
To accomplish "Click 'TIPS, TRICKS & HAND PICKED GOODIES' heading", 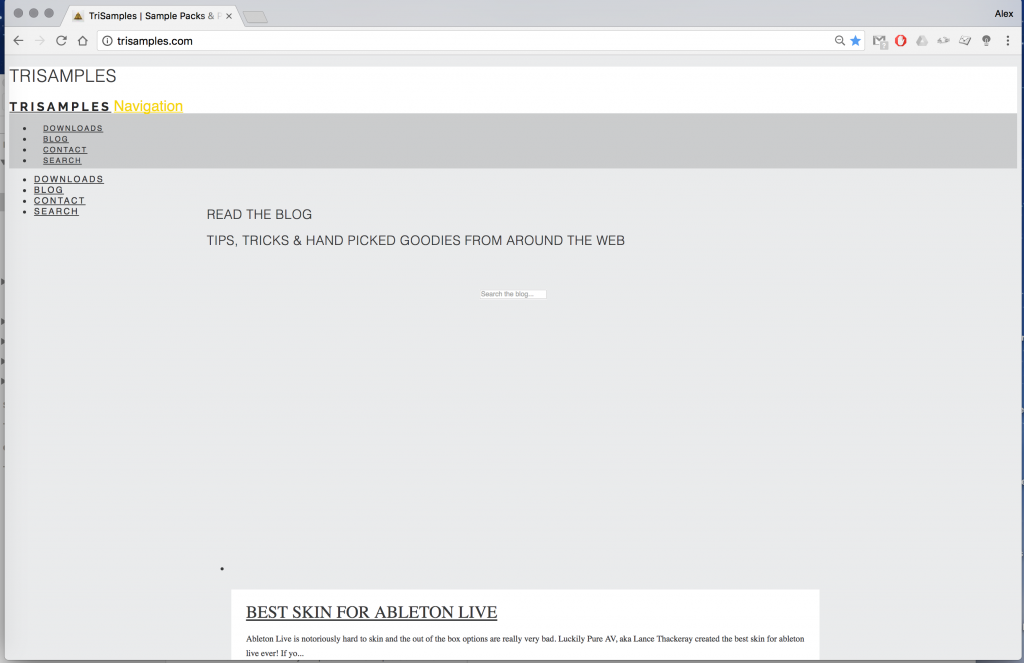I will (x=415, y=240).
